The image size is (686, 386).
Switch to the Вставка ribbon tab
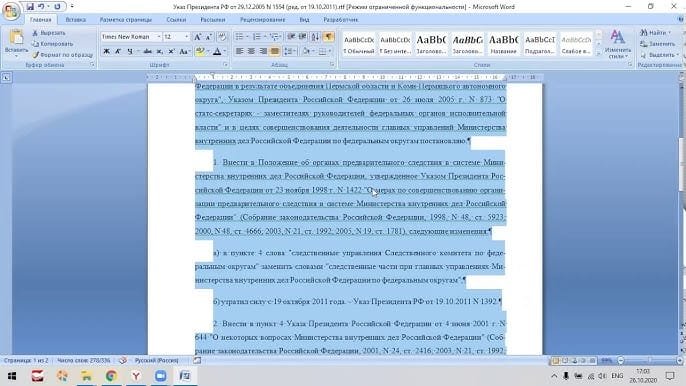coord(75,20)
